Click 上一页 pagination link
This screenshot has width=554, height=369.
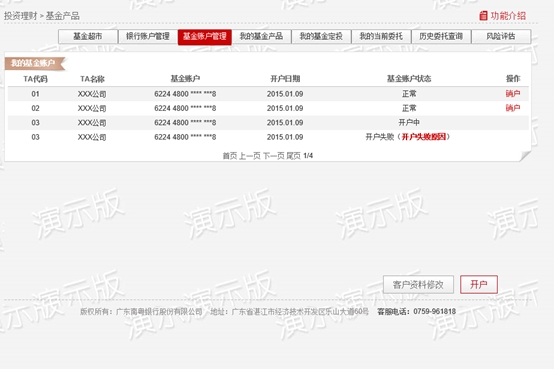(250, 156)
